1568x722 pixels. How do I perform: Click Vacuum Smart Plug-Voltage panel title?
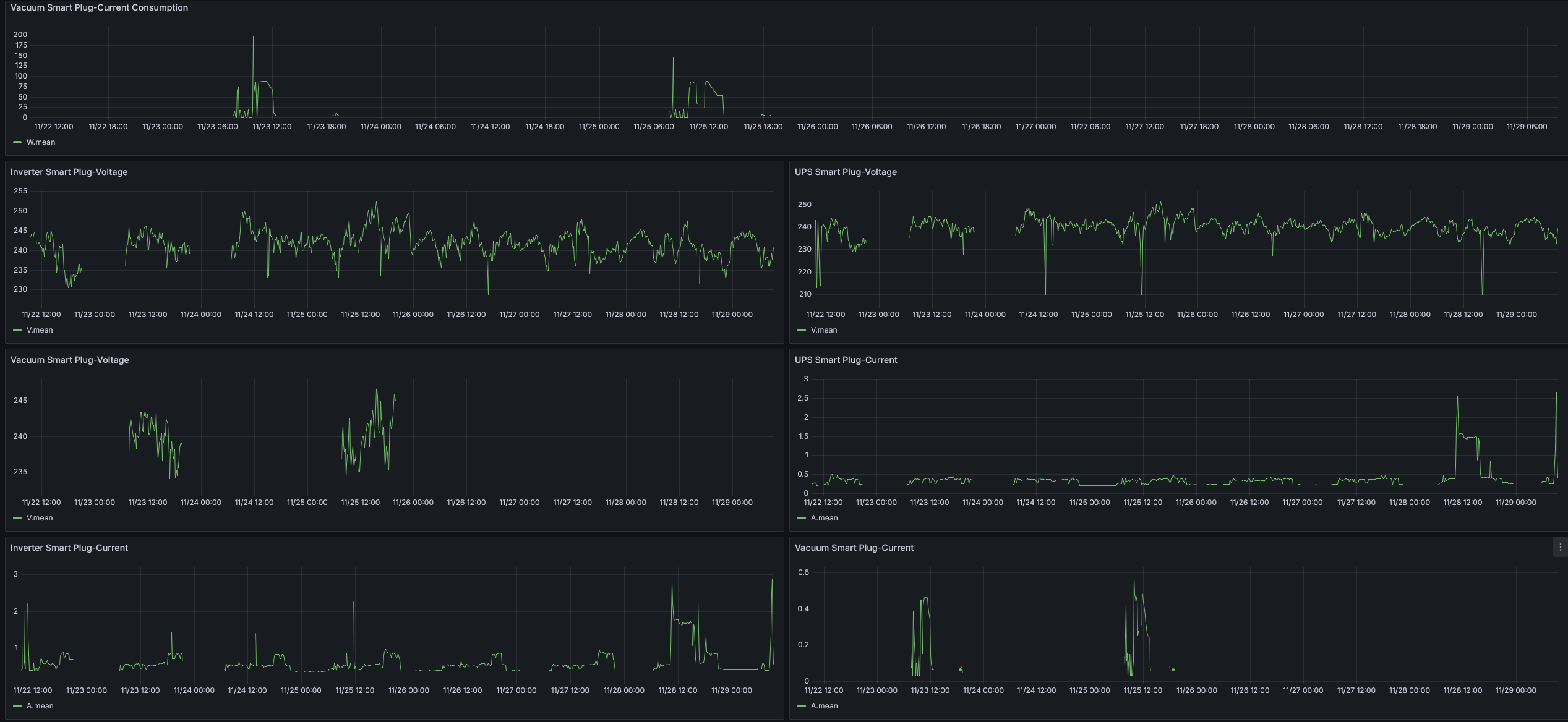pyautogui.click(x=69, y=360)
